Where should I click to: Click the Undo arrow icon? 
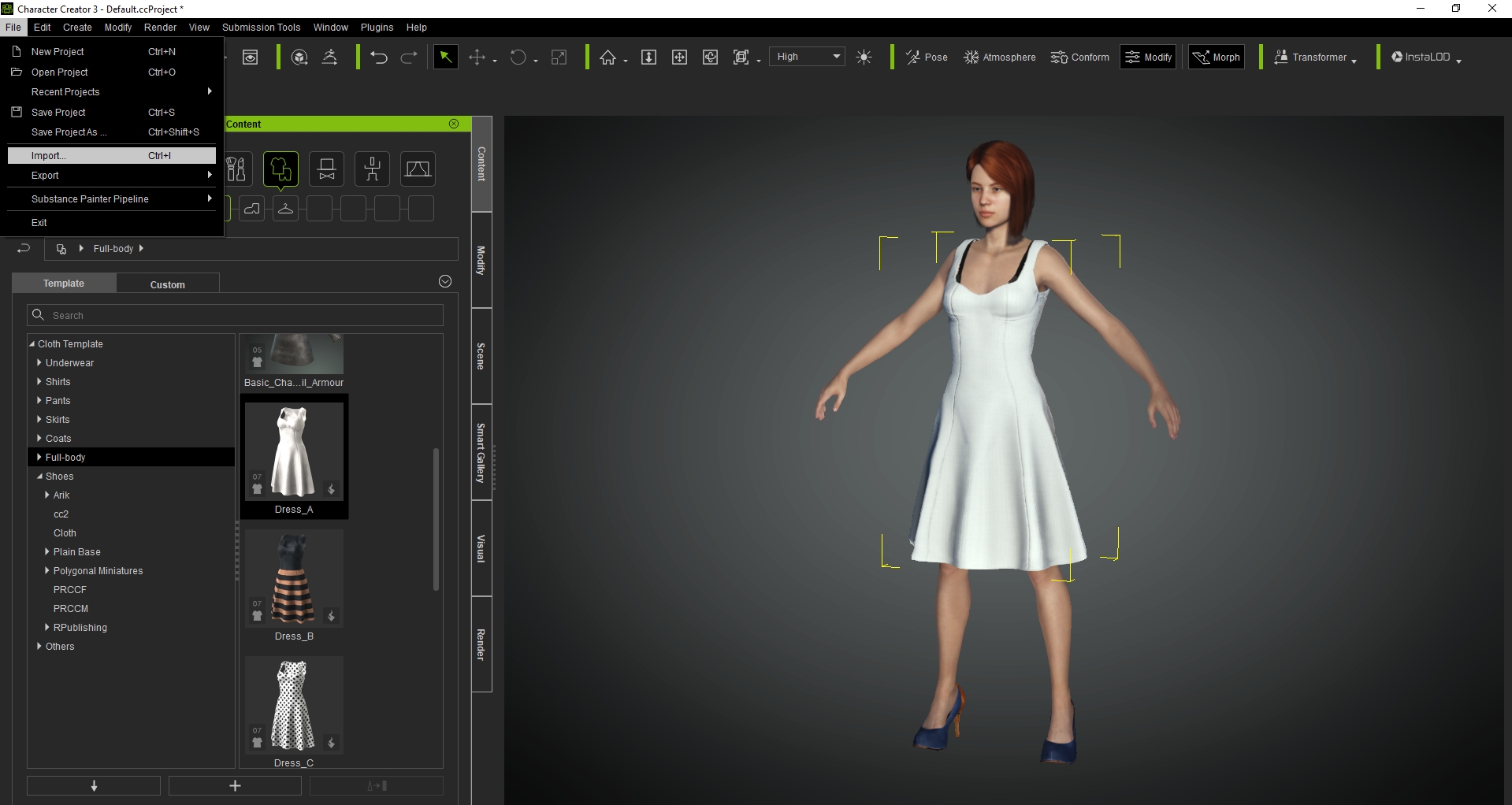click(379, 57)
